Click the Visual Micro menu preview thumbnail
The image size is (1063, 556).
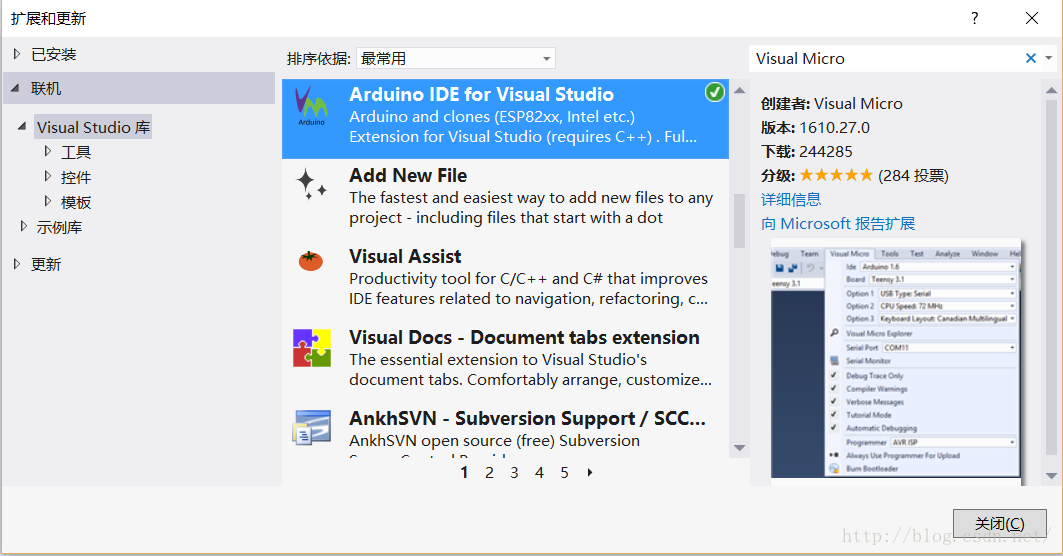click(896, 362)
